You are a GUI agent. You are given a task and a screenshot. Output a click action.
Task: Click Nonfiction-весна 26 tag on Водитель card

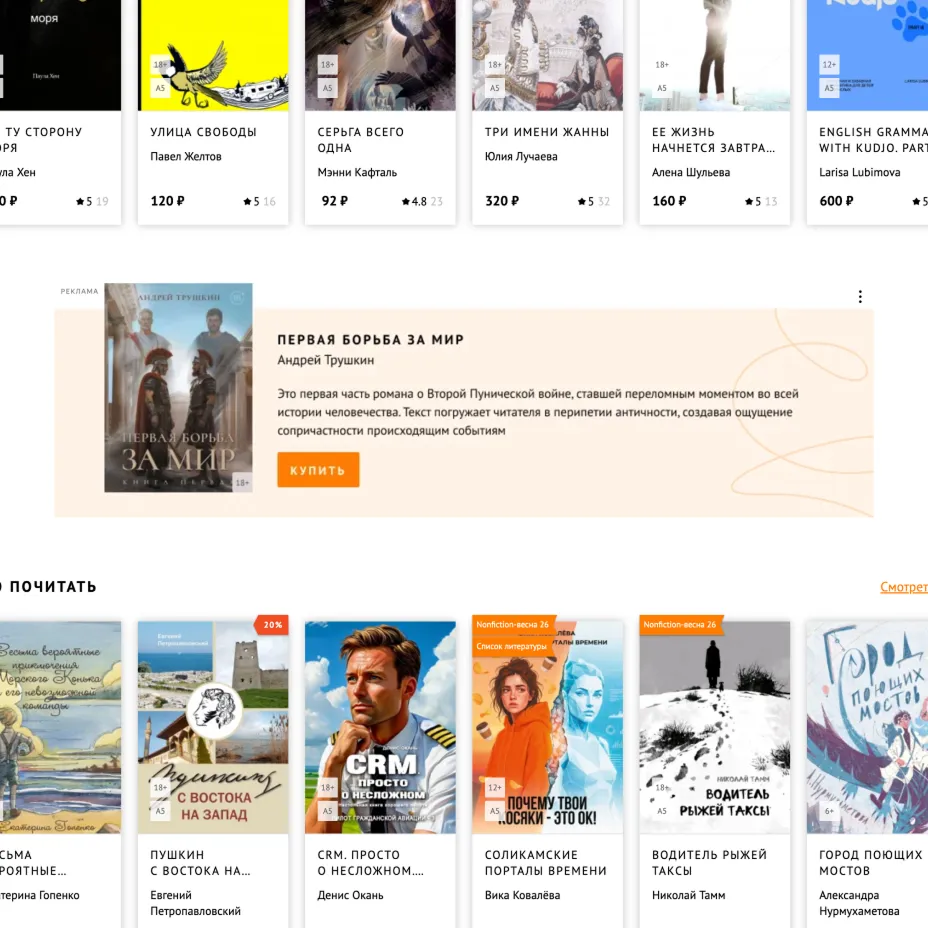pos(679,624)
